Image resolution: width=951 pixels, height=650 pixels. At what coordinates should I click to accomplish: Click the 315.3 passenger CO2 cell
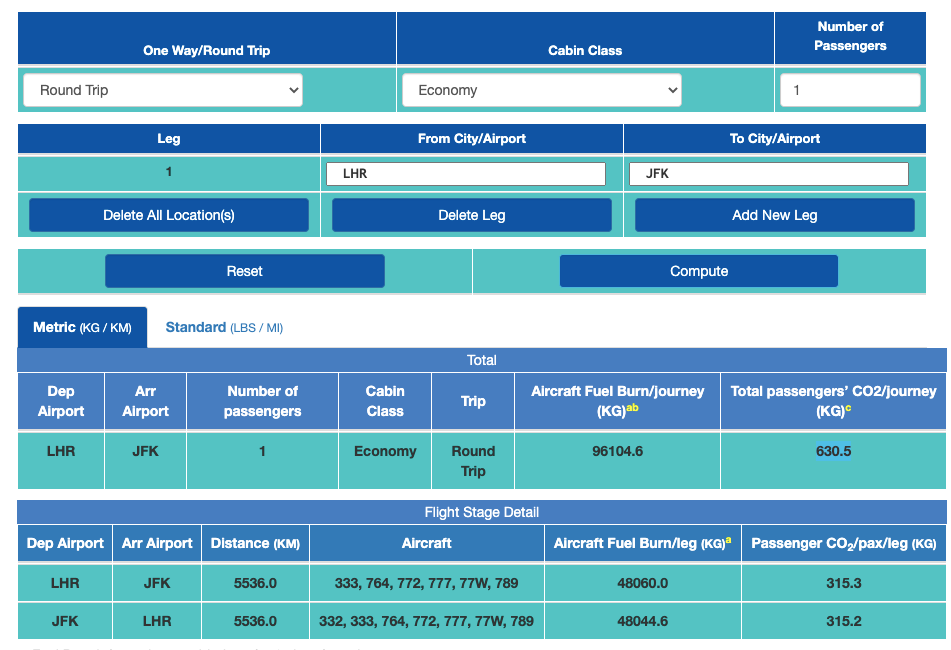point(844,583)
